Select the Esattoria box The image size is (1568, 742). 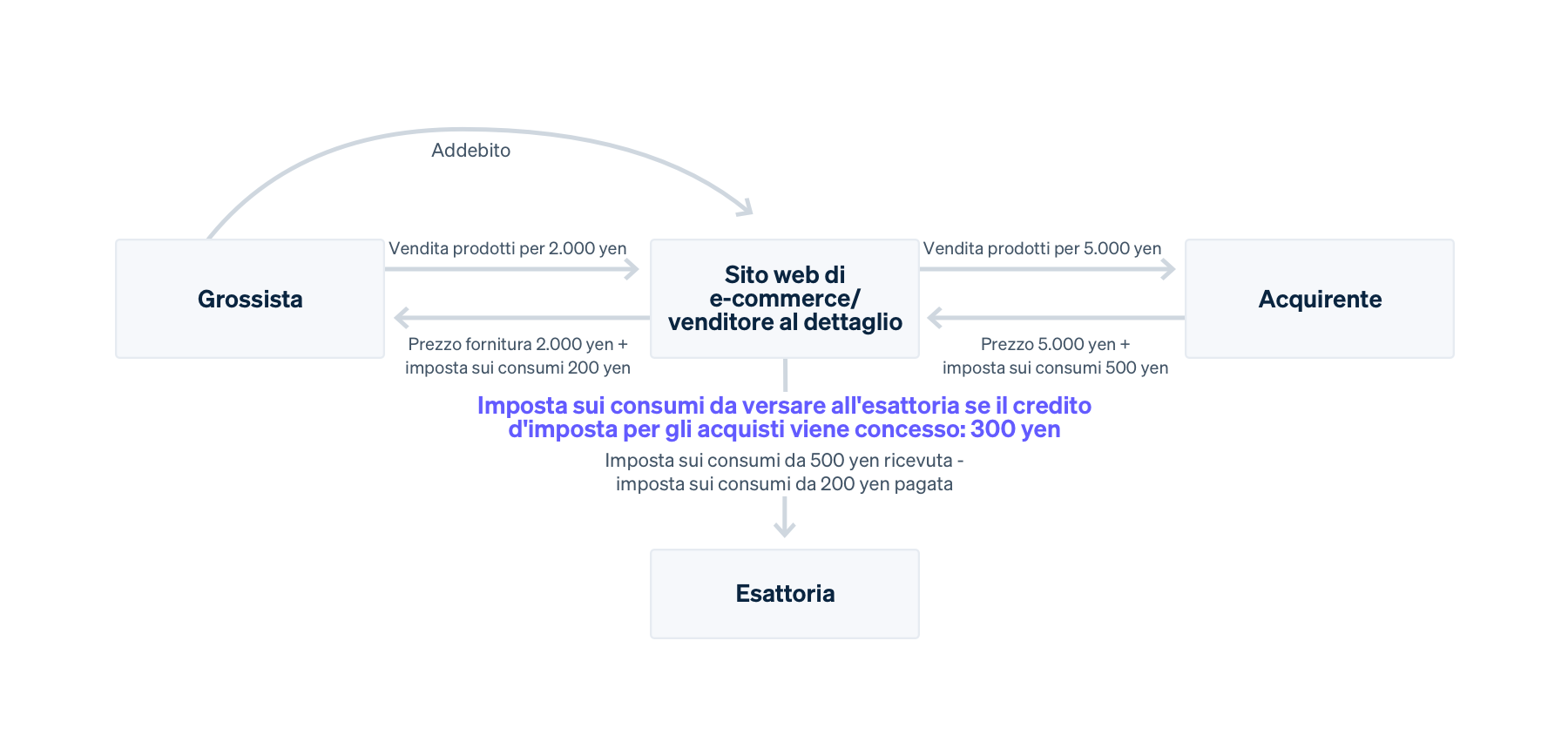[785, 594]
